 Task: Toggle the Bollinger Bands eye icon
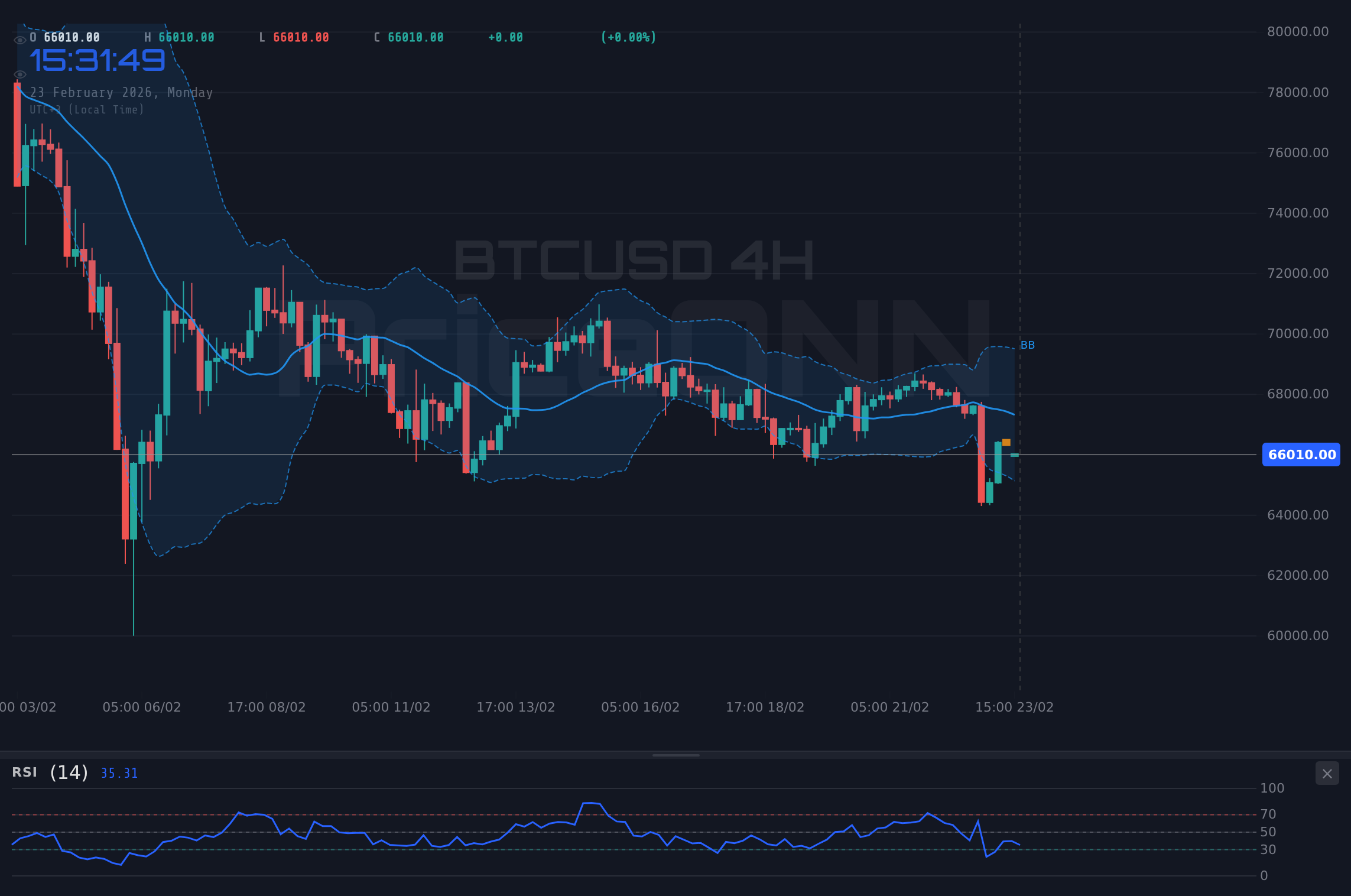pyautogui.click(x=20, y=74)
